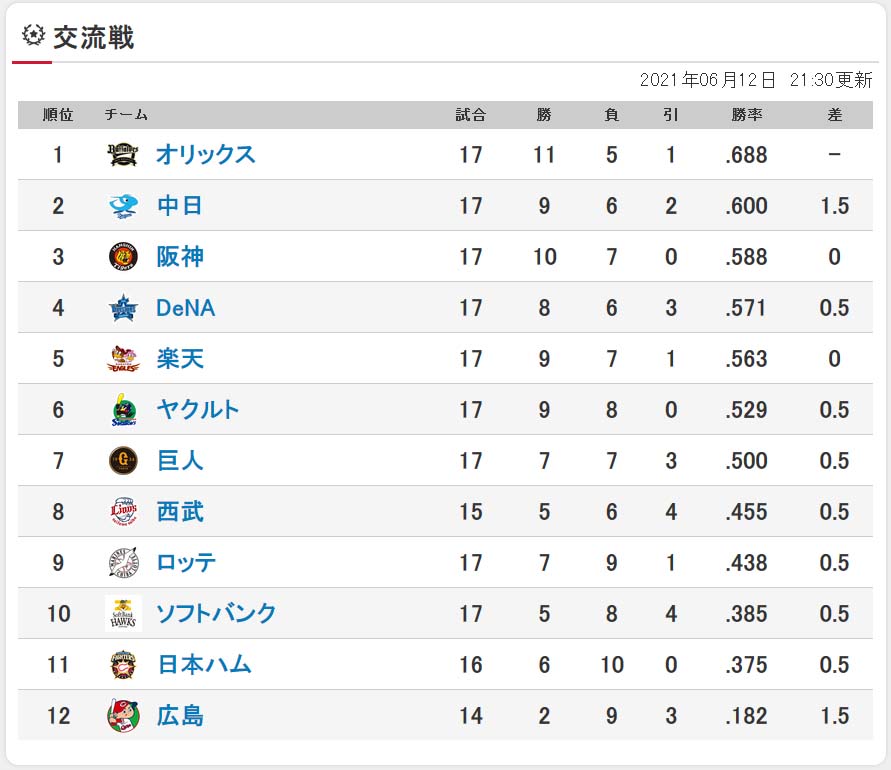
Task: Click the Chunichi Dragons team logo
Action: pos(123,206)
